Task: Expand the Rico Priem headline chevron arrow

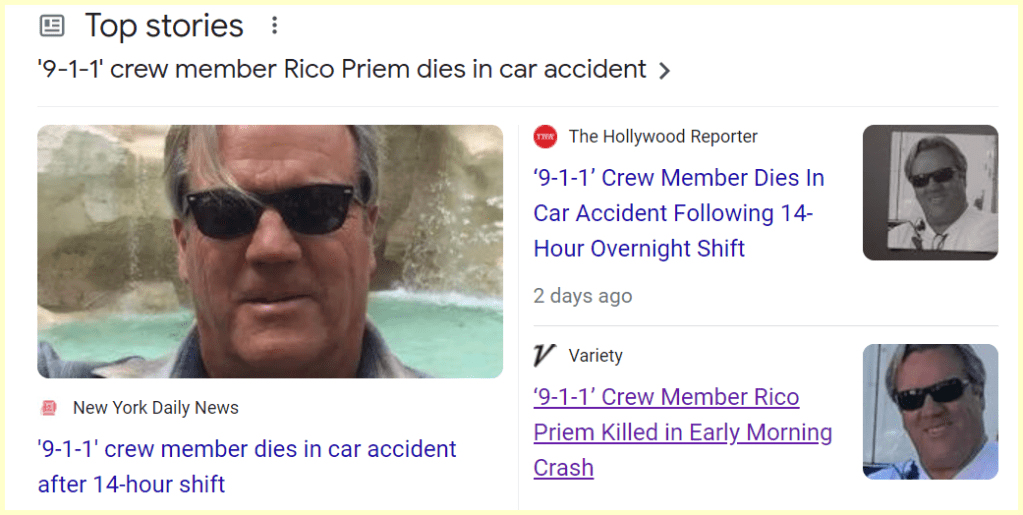Action: (x=664, y=71)
